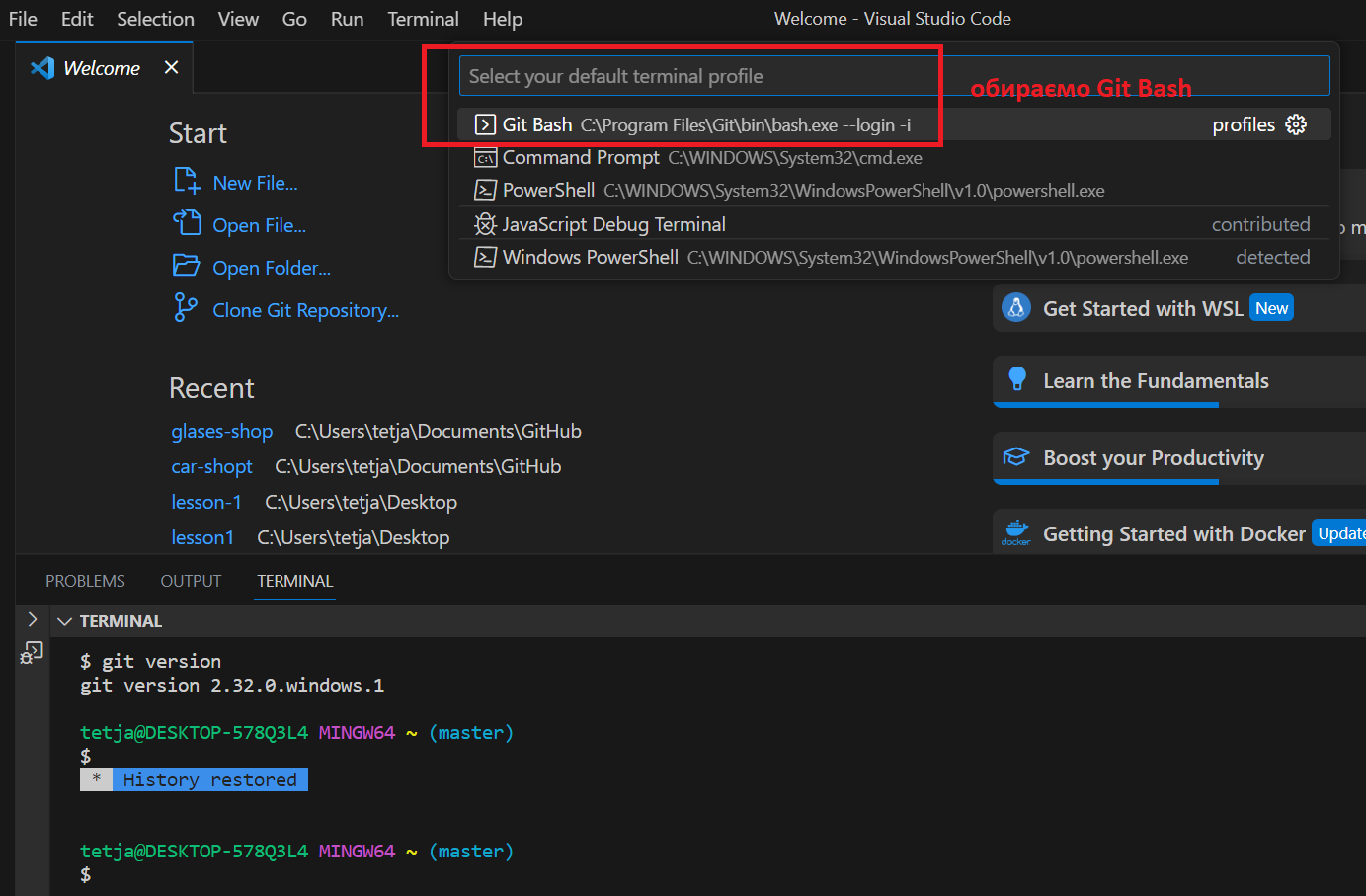Click the New File icon
Image resolution: width=1366 pixels, height=896 pixels.
(187, 181)
